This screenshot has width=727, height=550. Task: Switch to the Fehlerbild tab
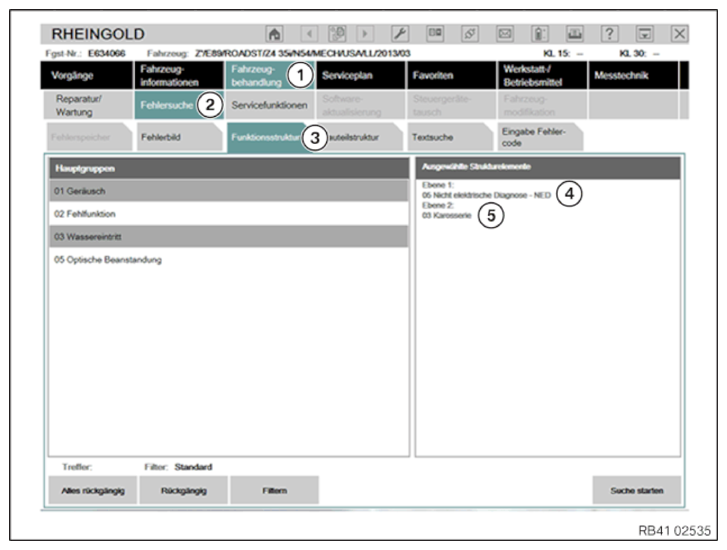(179, 137)
